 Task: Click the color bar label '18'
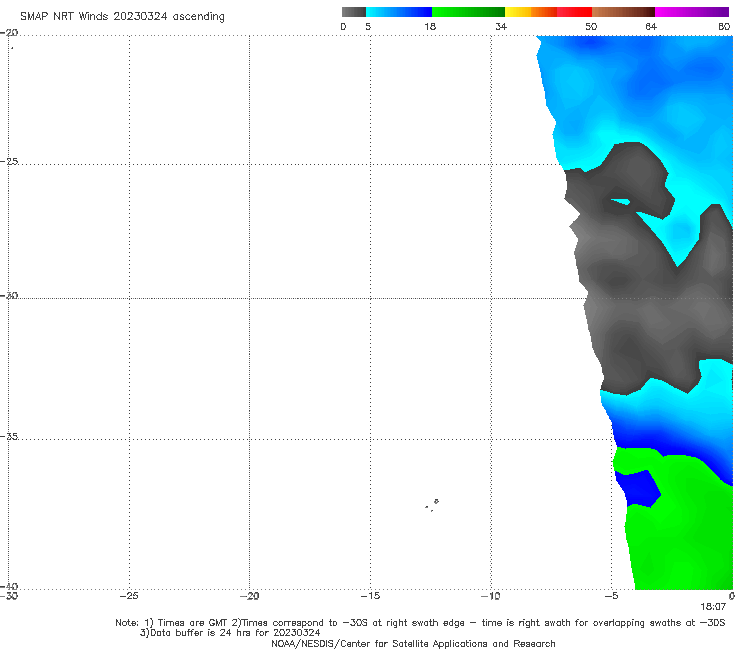[430, 26]
